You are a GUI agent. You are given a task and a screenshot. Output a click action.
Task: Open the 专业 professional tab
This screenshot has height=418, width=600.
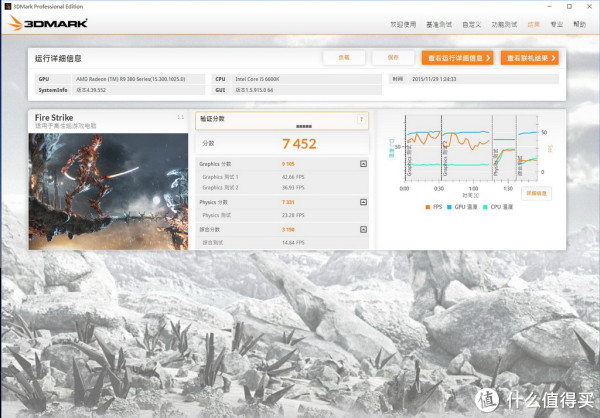(556, 24)
